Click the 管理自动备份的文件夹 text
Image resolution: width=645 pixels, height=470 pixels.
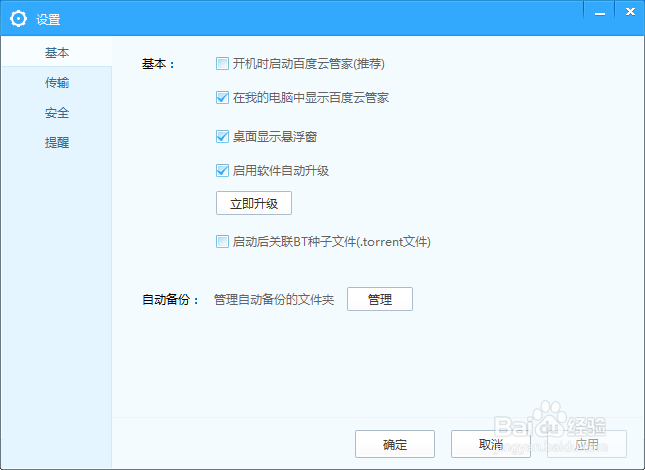pos(274,299)
